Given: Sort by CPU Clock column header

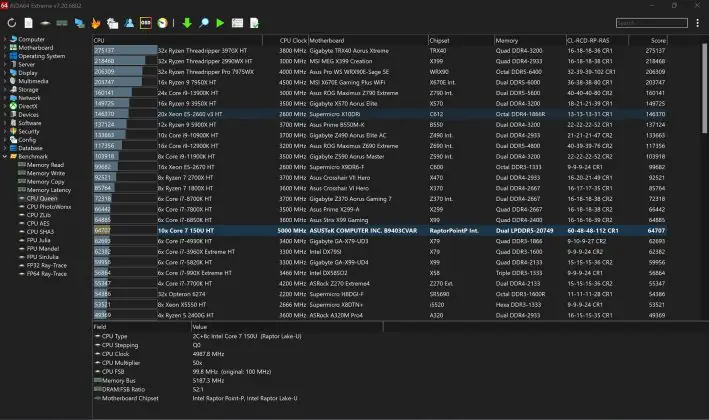Looking at the screenshot, I should pos(285,40).
